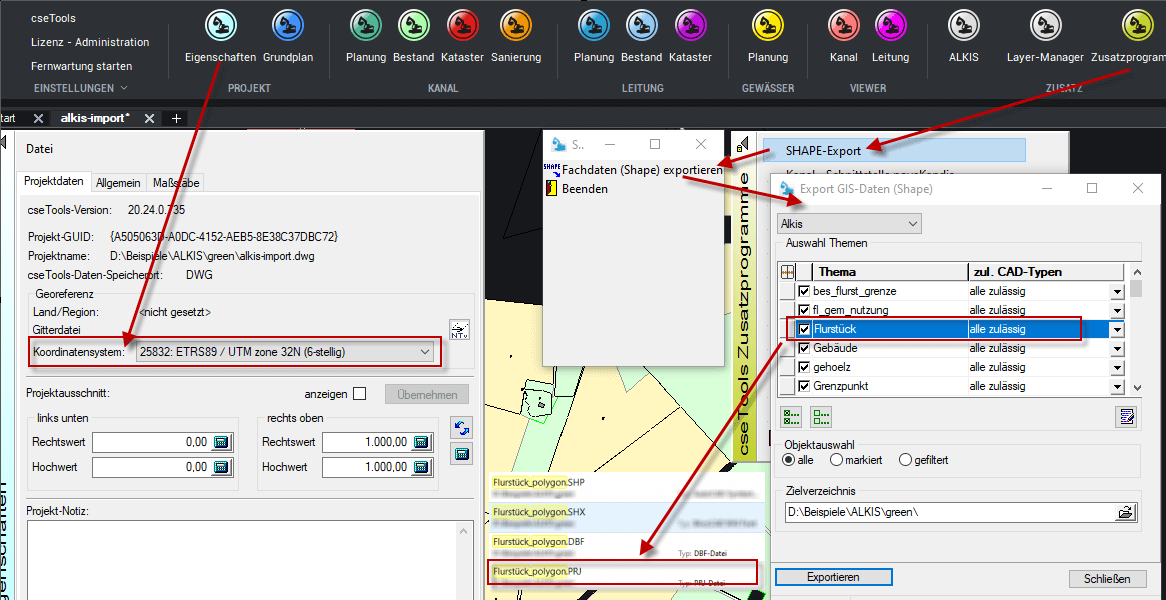Open the Kanal Sanierung icon
1166x600 pixels.
(516, 25)
